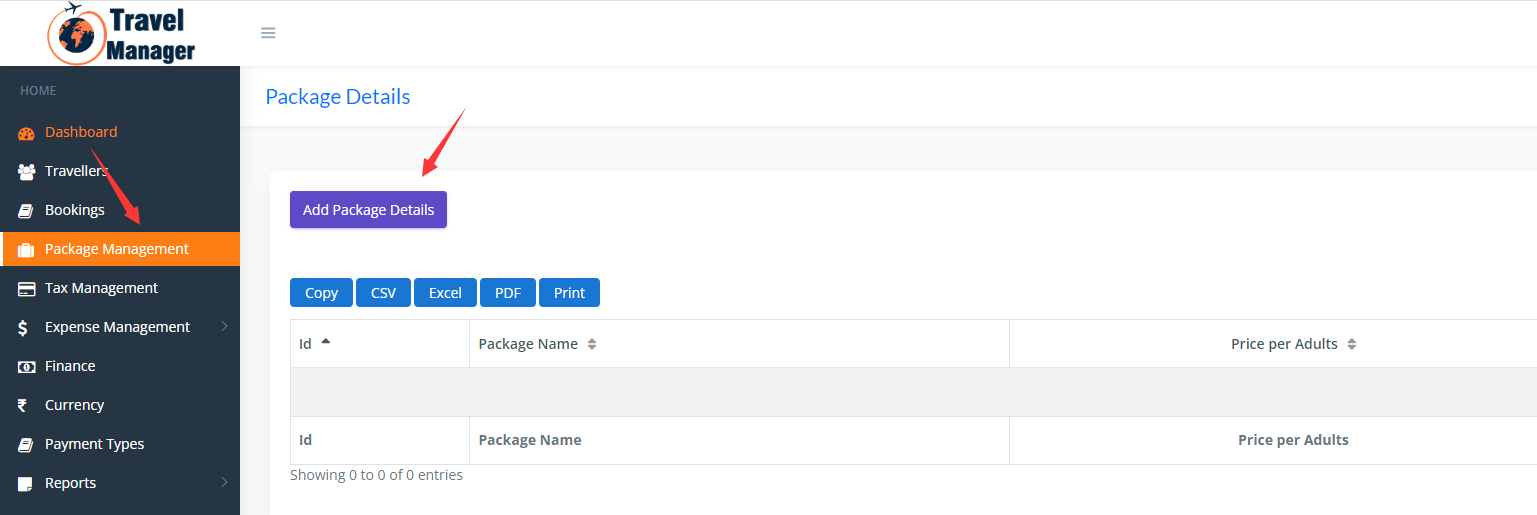Click the Tax Management card icon
This screenshot has width=1537, height=515.
click(x=26, y=289)
